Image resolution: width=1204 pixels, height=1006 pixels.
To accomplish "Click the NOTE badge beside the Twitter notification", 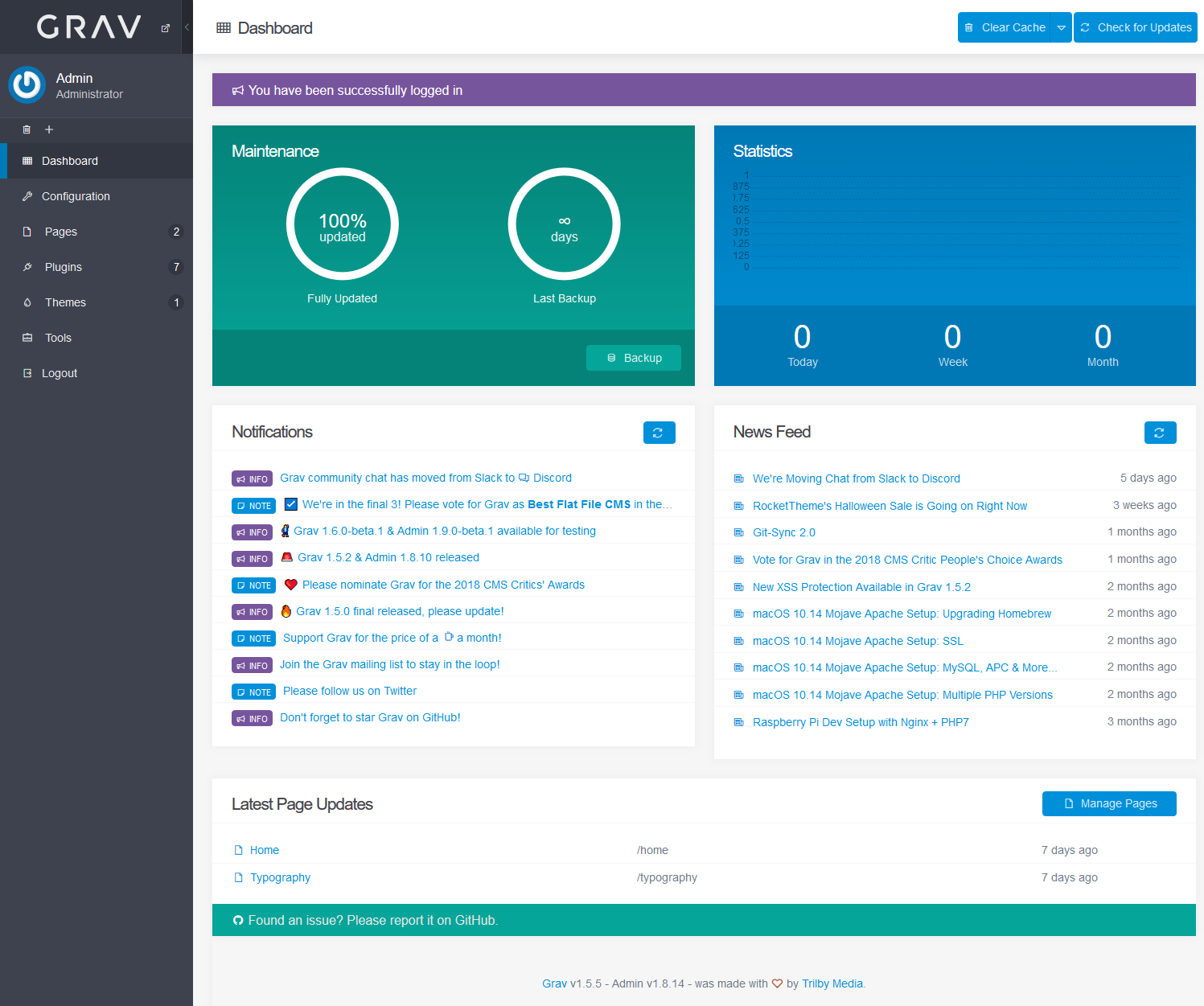I will click(x=254, y=692).
